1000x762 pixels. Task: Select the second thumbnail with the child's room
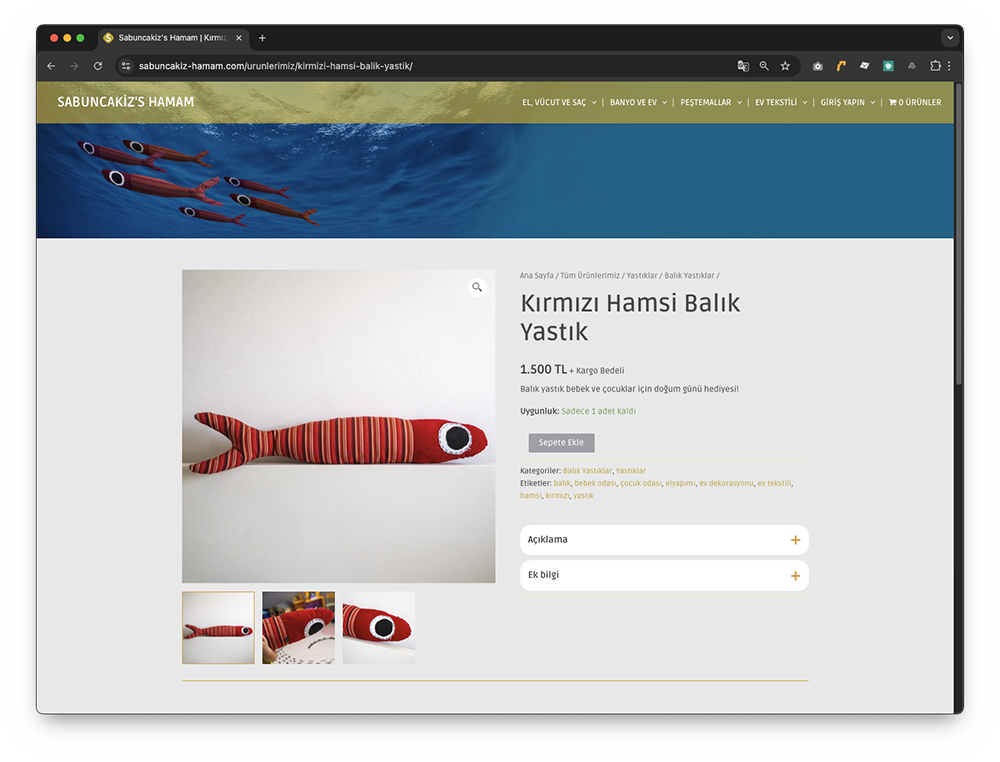[x=298, y=627]
